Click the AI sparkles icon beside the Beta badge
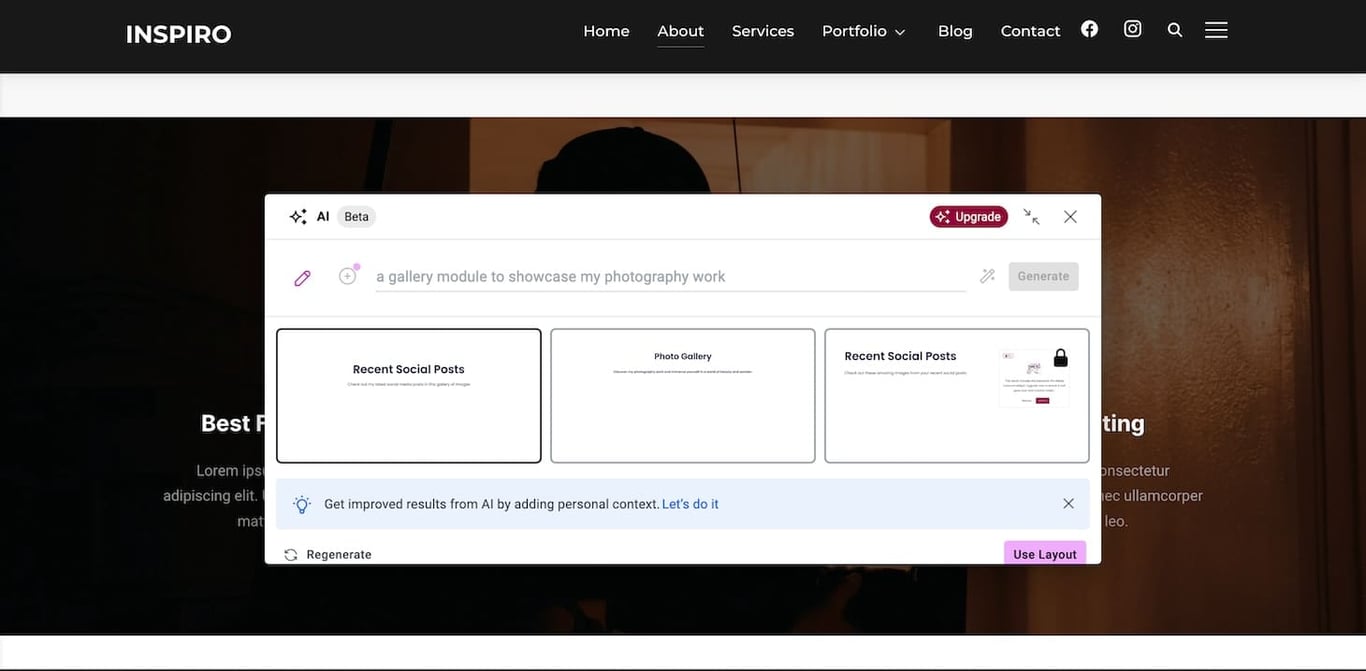The width and height of the screenshot is (1366, 671). (297, 215)
